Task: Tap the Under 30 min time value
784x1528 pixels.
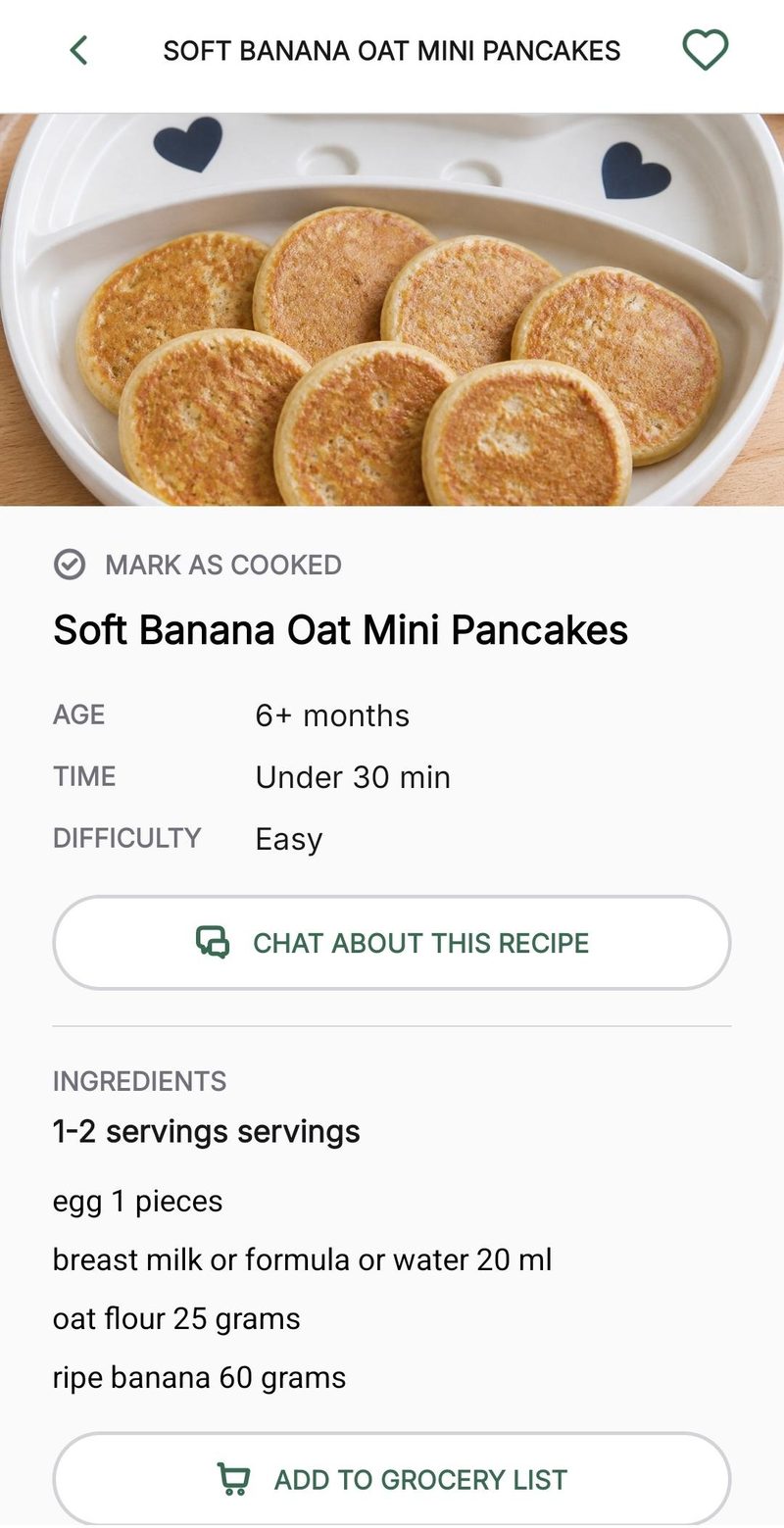Action: (353, 777)
